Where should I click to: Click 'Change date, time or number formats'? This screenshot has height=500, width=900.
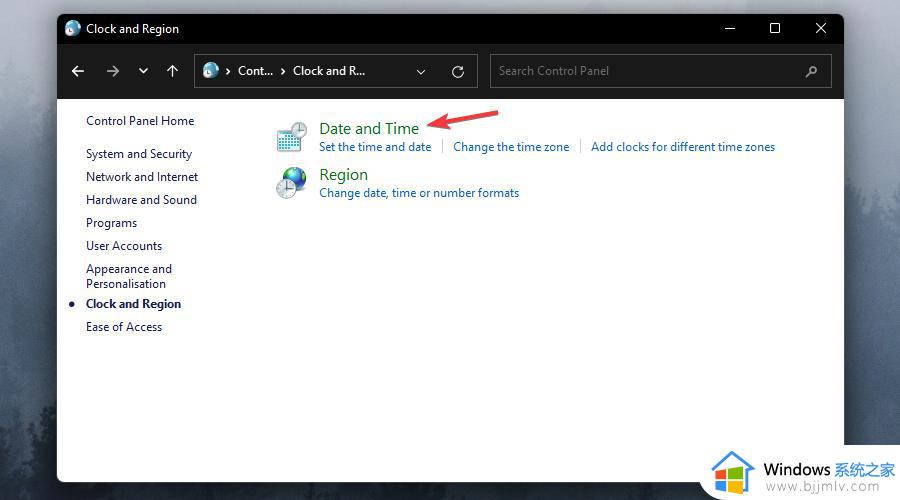[419, 193]
